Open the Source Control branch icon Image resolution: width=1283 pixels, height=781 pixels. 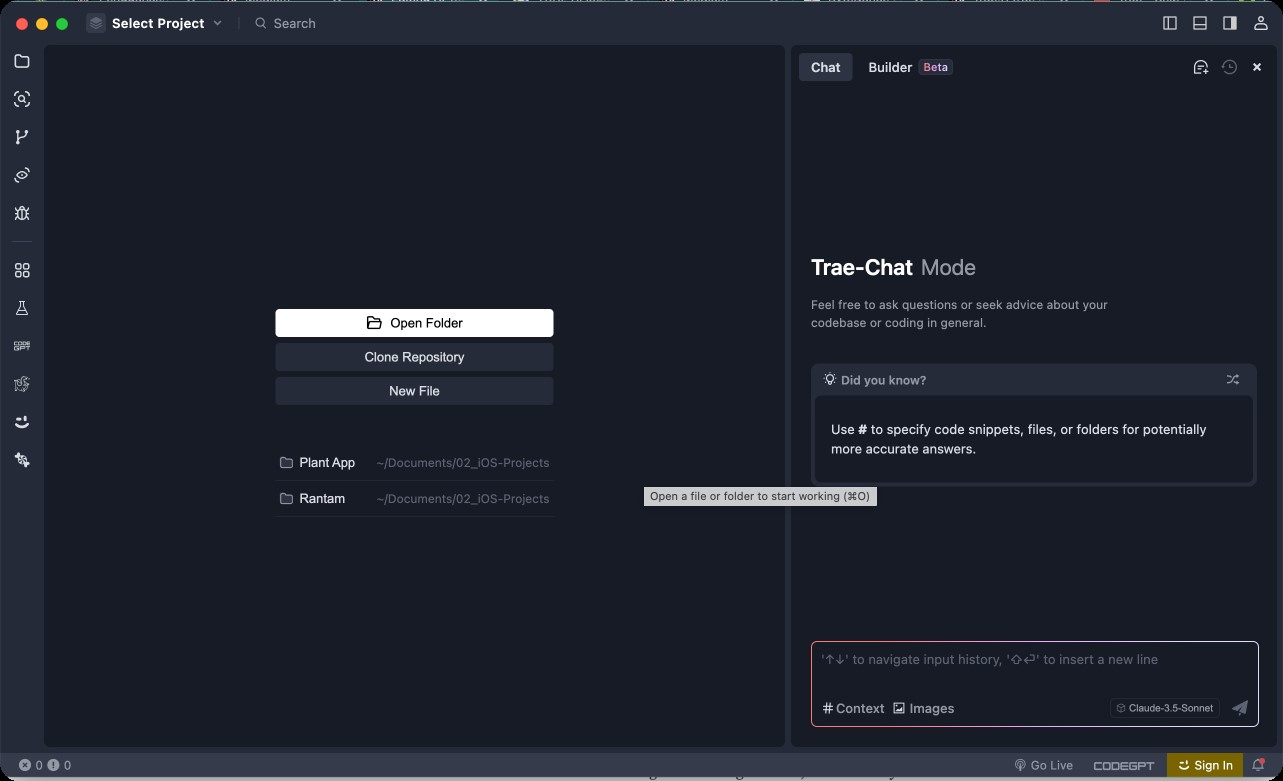tap(22, 137)
